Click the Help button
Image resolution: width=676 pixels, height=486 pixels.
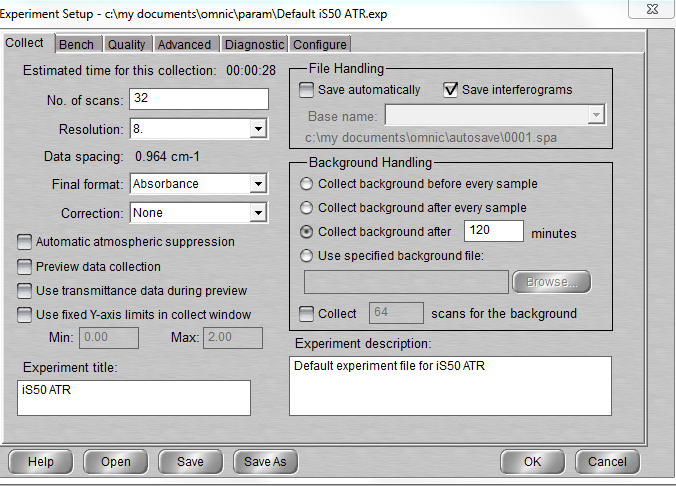tap(41, 462)
